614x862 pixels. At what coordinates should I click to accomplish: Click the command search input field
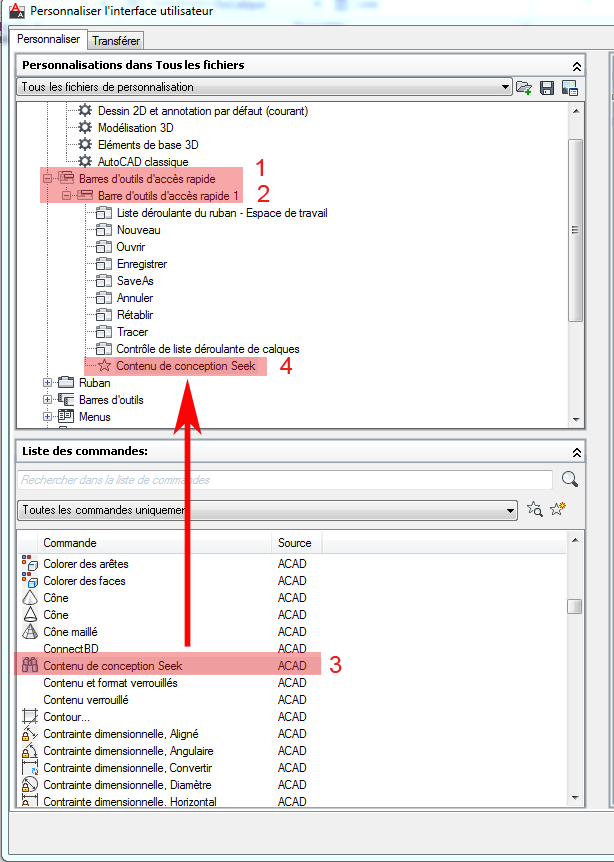pos(285,480)
